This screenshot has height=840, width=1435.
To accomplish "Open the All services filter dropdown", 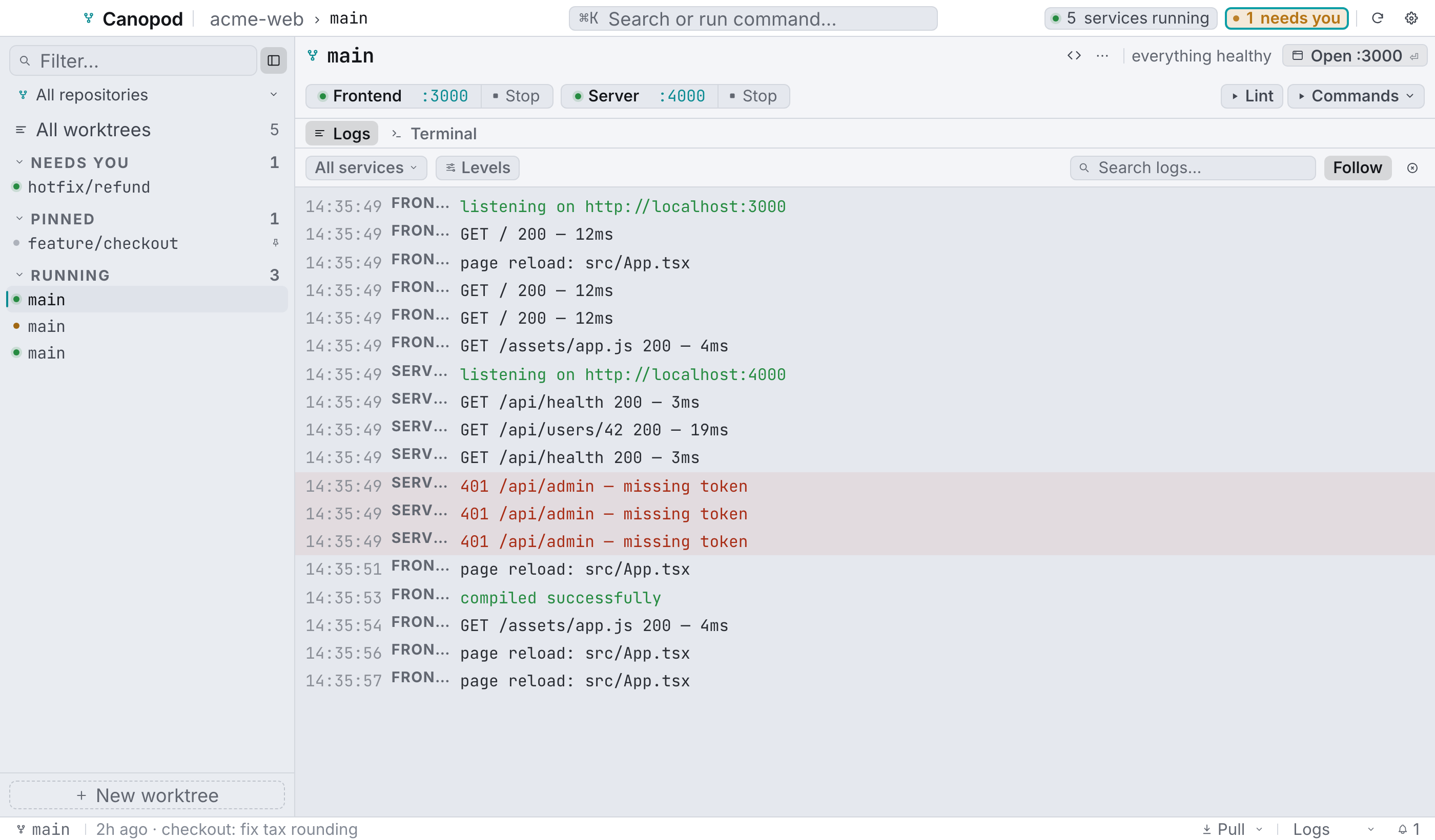I will 366,168.
